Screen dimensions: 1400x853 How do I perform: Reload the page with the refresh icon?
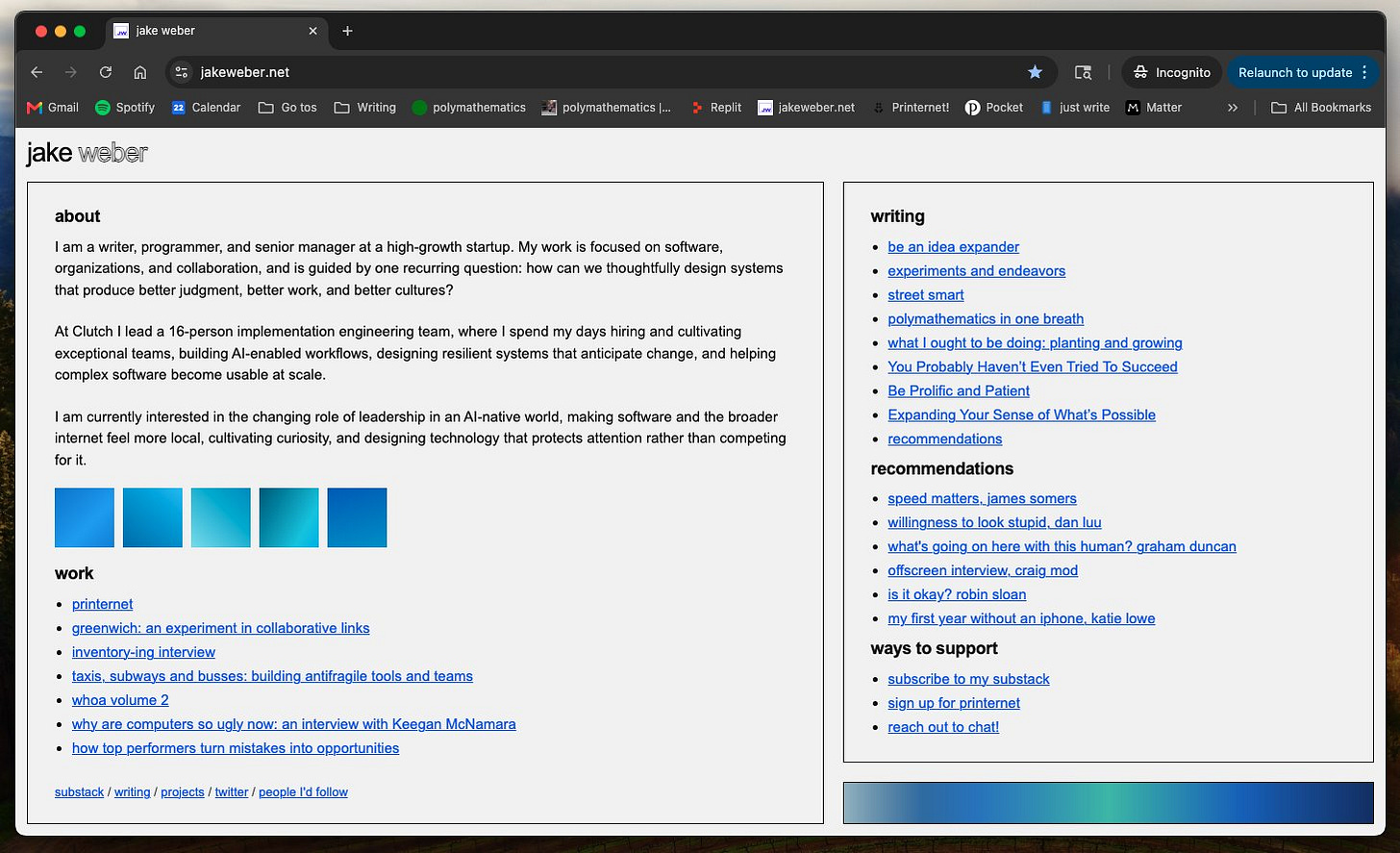106,72
